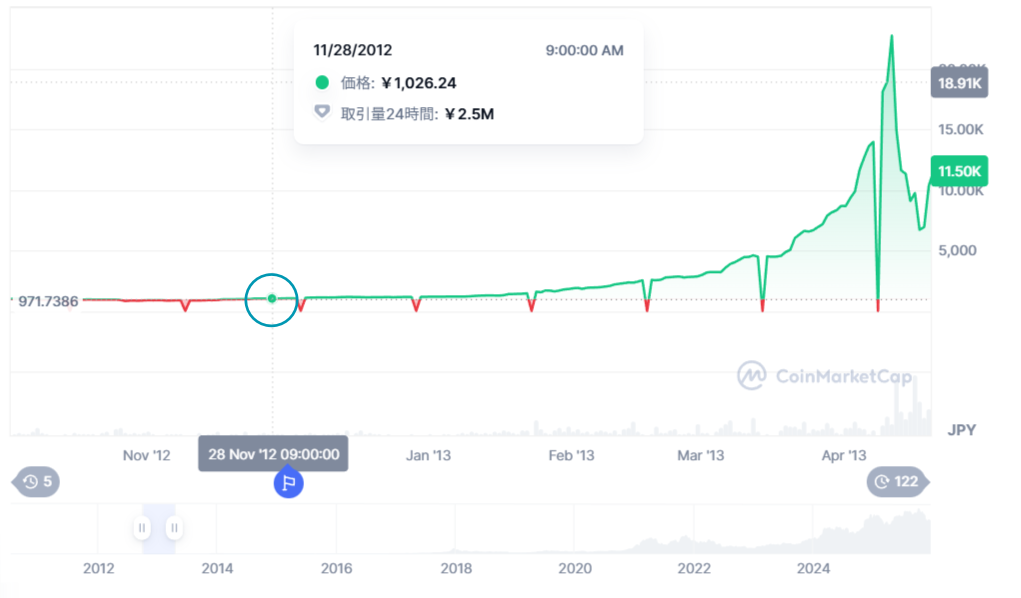This screenshot has width=1021, height=598.
Task: Select the 28 Nov '12 09:00:00 date label
Action: click(273, 454)
